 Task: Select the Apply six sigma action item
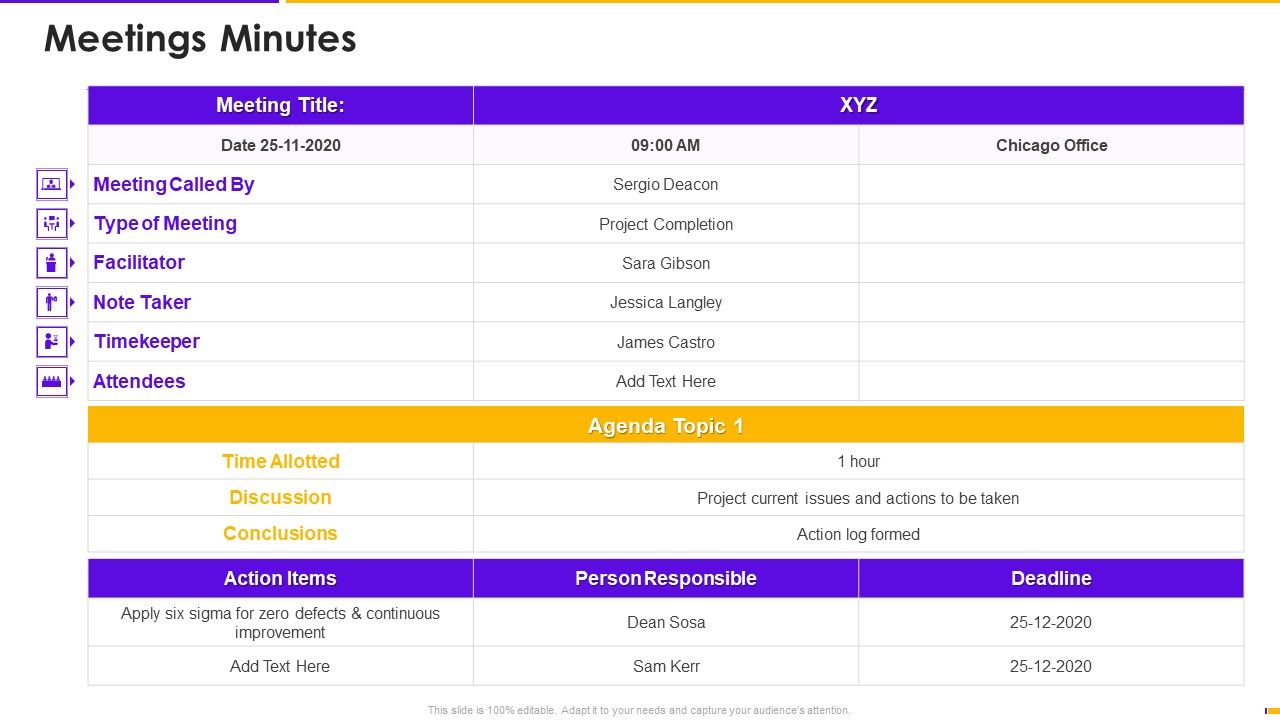click(x=281, y=622)
